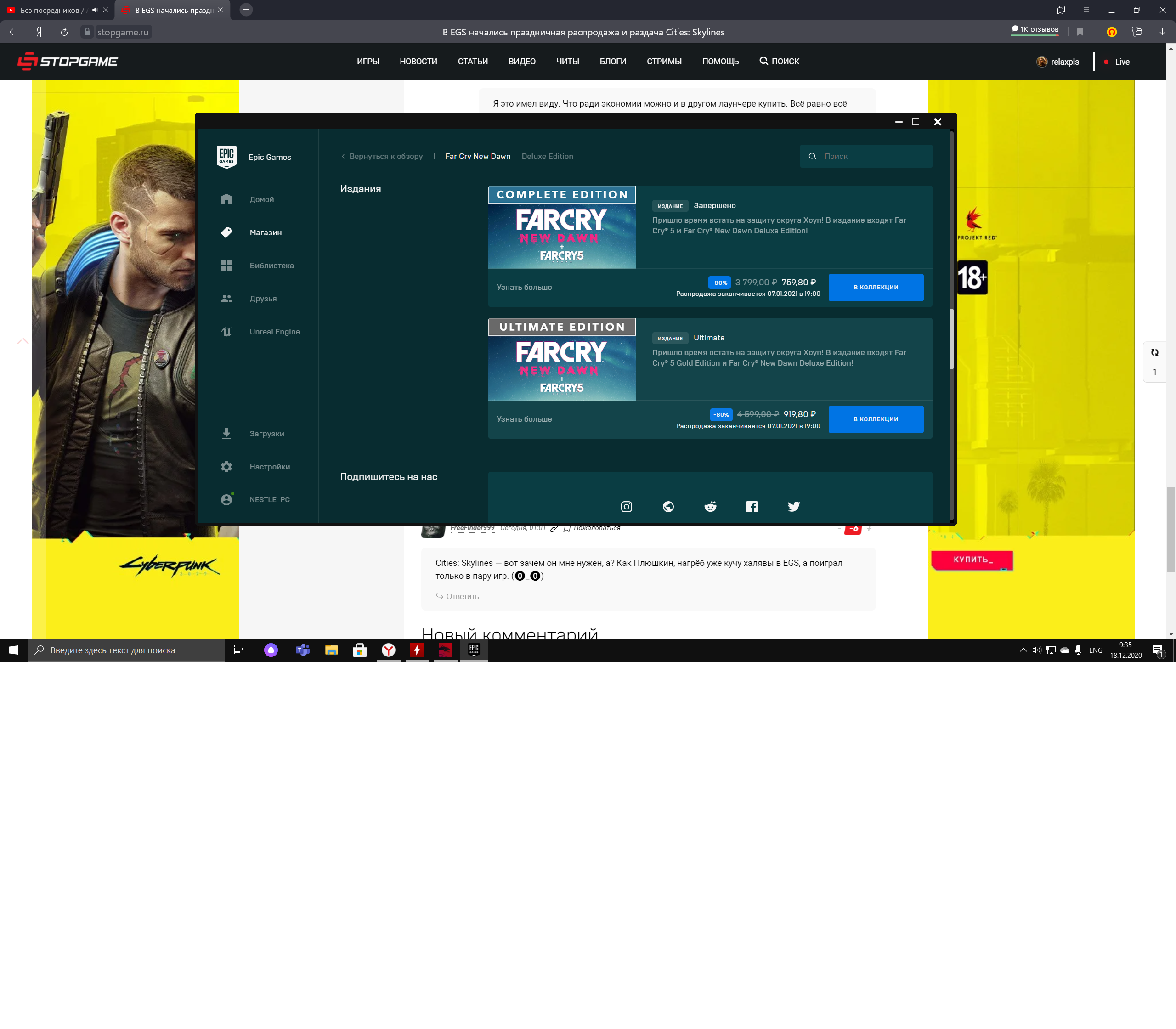Viewport: 1176px width, 1029px height.
Task: Open browser downloads arrow icon
Action: (x=1162, y=32)
